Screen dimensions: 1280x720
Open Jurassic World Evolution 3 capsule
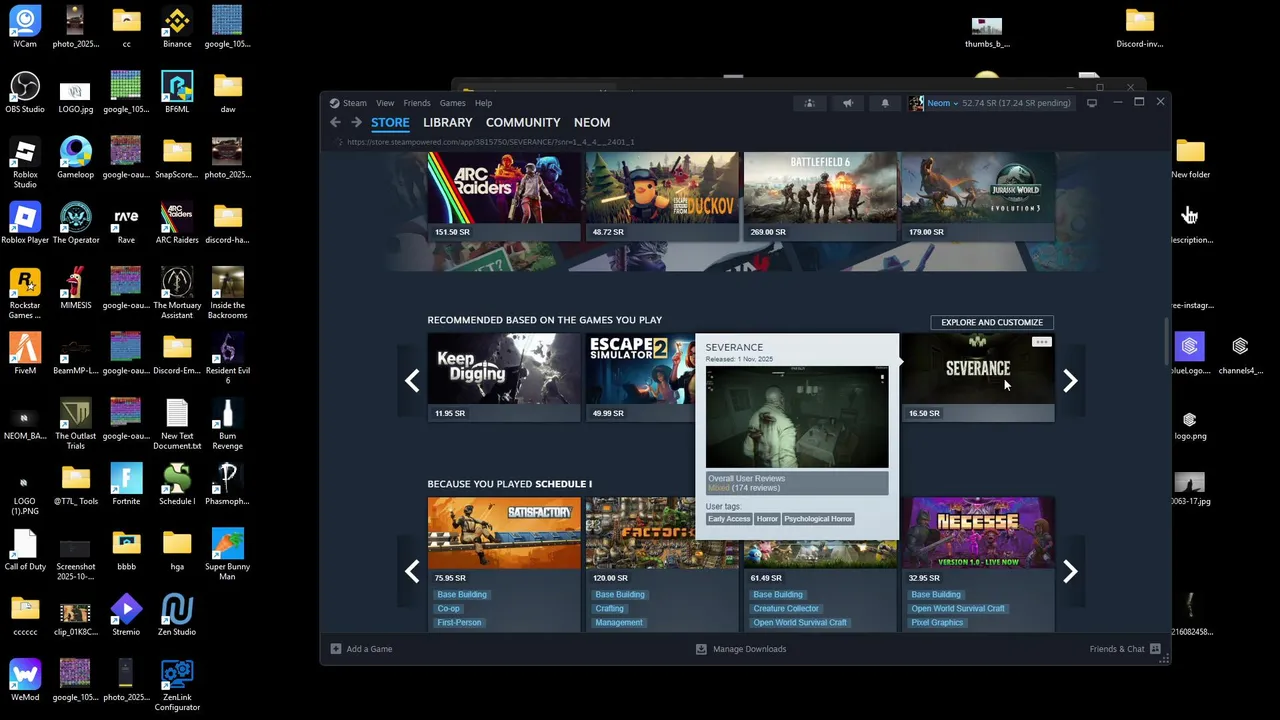tap(978, 197)
